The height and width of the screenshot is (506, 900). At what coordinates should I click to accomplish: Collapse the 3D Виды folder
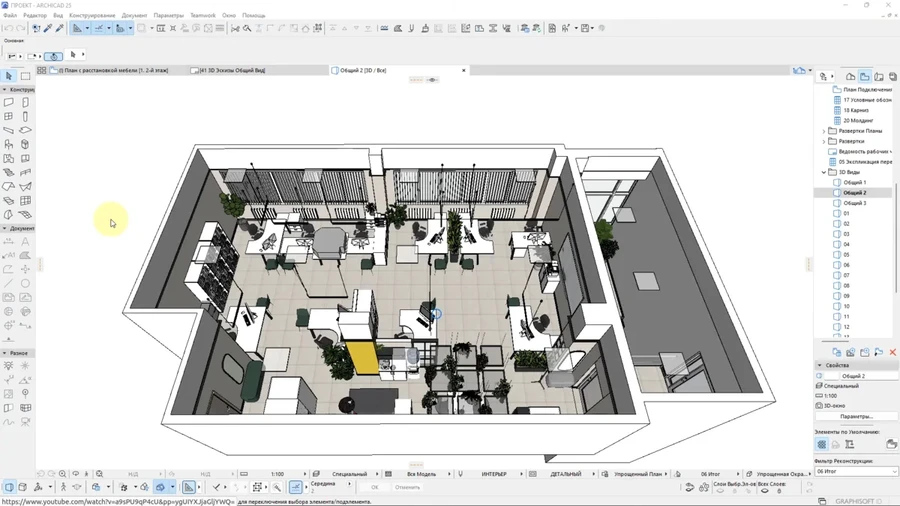tap(824, 172)
